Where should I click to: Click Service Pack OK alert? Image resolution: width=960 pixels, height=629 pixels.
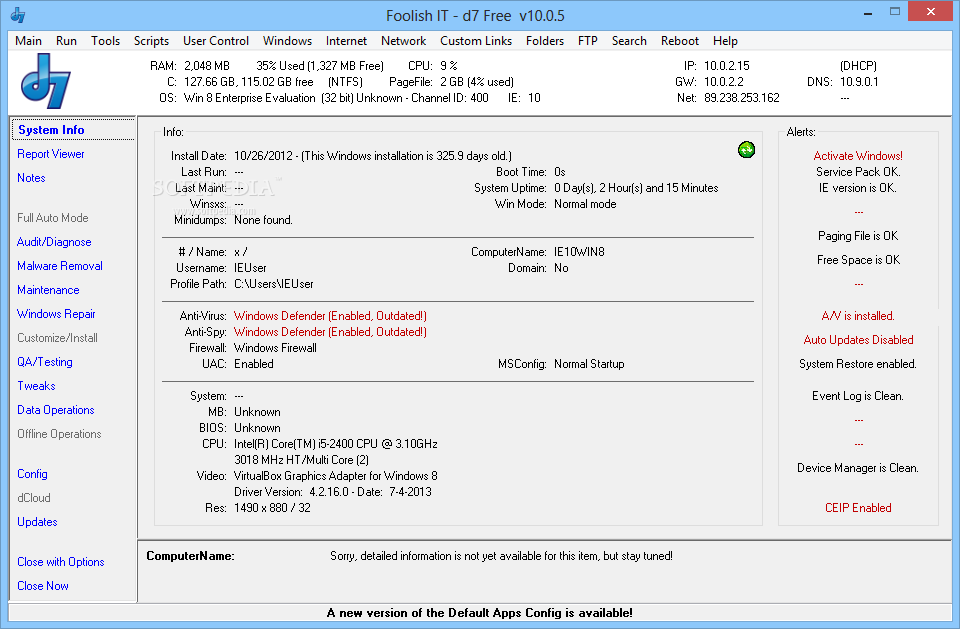pos(858,171)
